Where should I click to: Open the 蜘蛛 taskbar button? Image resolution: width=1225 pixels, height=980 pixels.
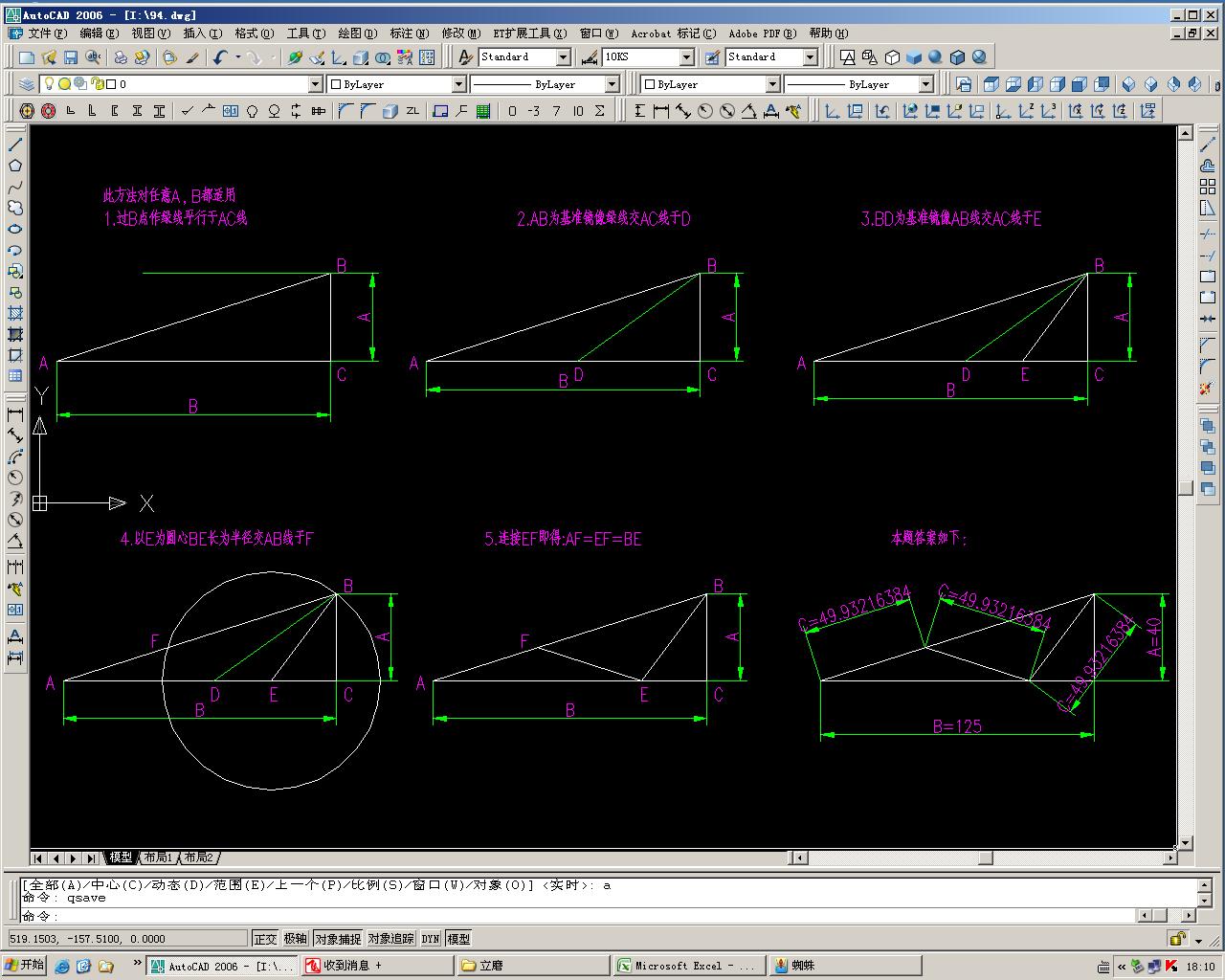[845, 966]
